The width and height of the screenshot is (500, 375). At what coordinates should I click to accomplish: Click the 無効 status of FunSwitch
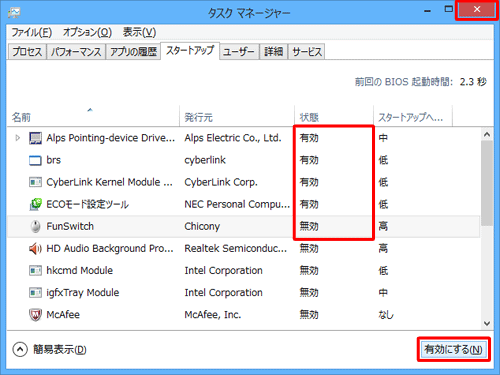click(x=309, y=226)
